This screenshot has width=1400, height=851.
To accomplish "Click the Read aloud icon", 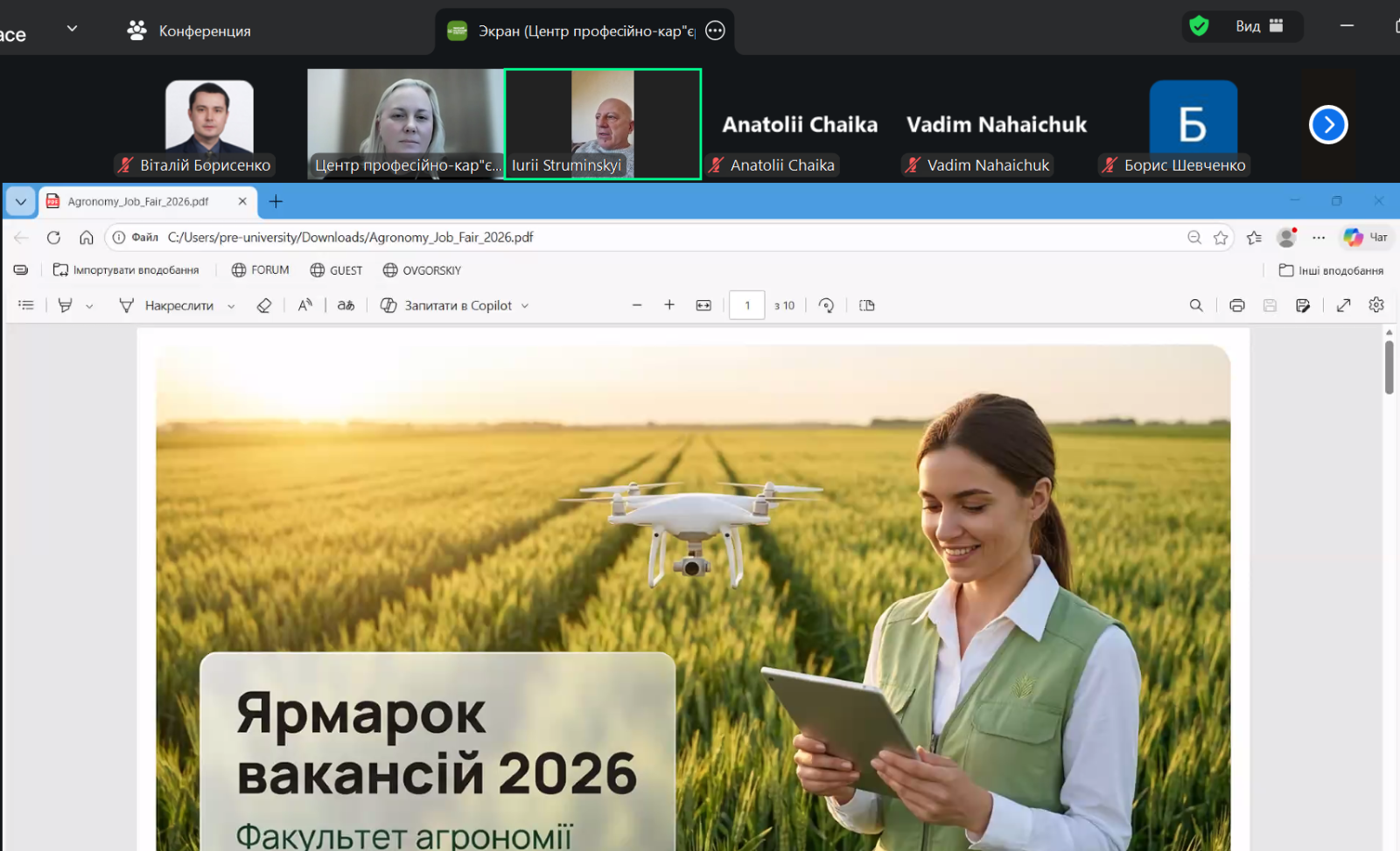I will click(304, 305).
